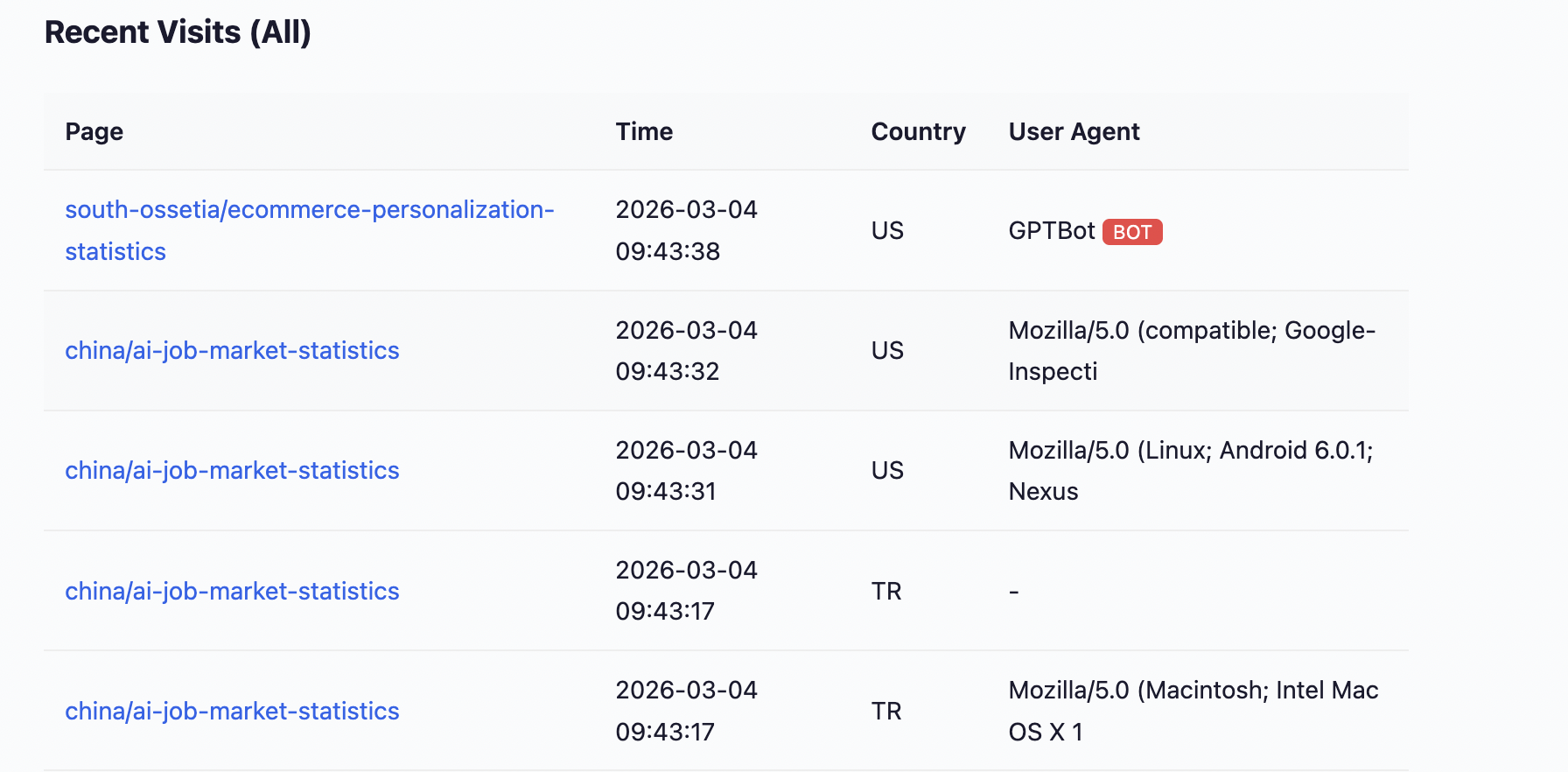Image resolution: width=1568 pixels, height=772 pixels.
Task: Click the 09:43:31 timestamp cell
Action: click(686, 471)
